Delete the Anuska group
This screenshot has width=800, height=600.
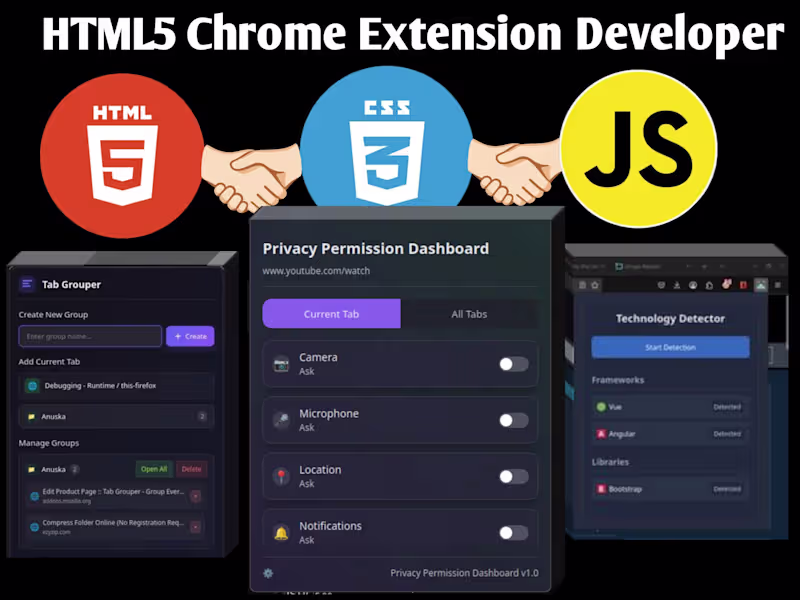click(x=191, y=469)
